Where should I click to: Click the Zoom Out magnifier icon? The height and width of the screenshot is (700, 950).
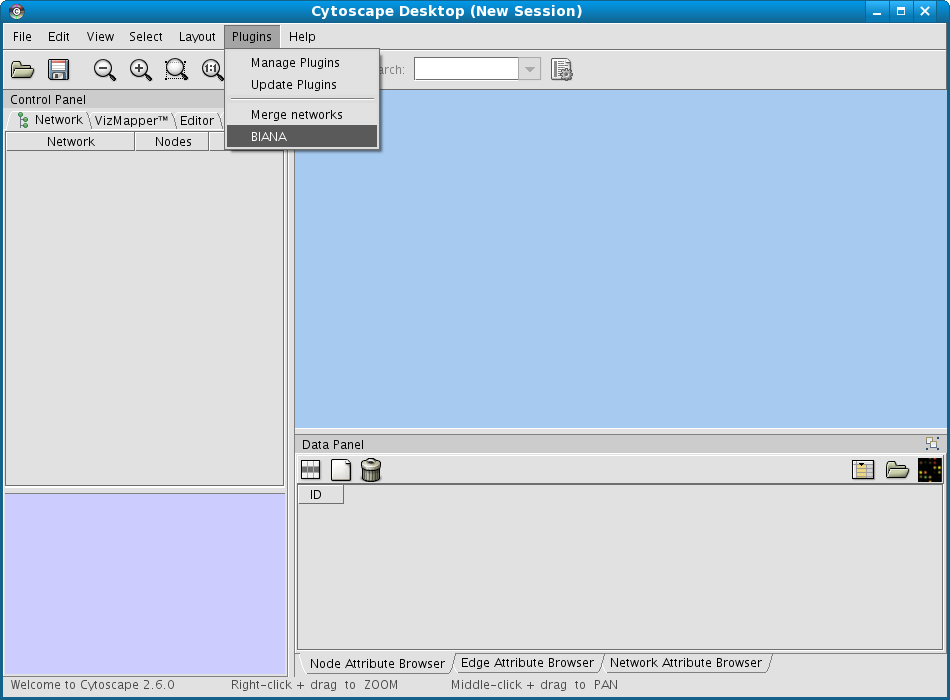tap(105, 70)
